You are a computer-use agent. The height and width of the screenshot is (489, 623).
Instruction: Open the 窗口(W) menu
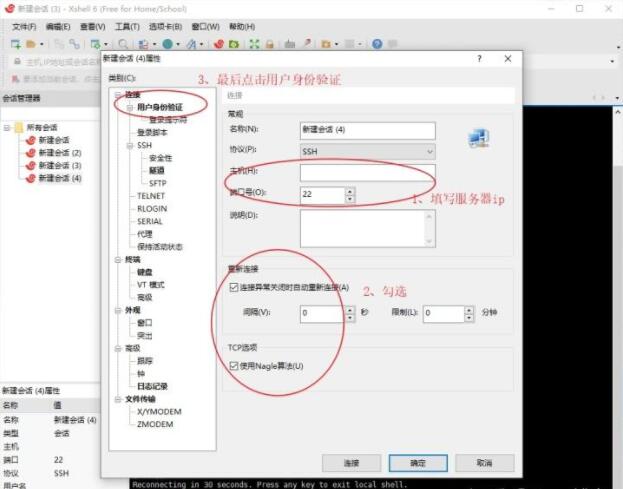205,27
